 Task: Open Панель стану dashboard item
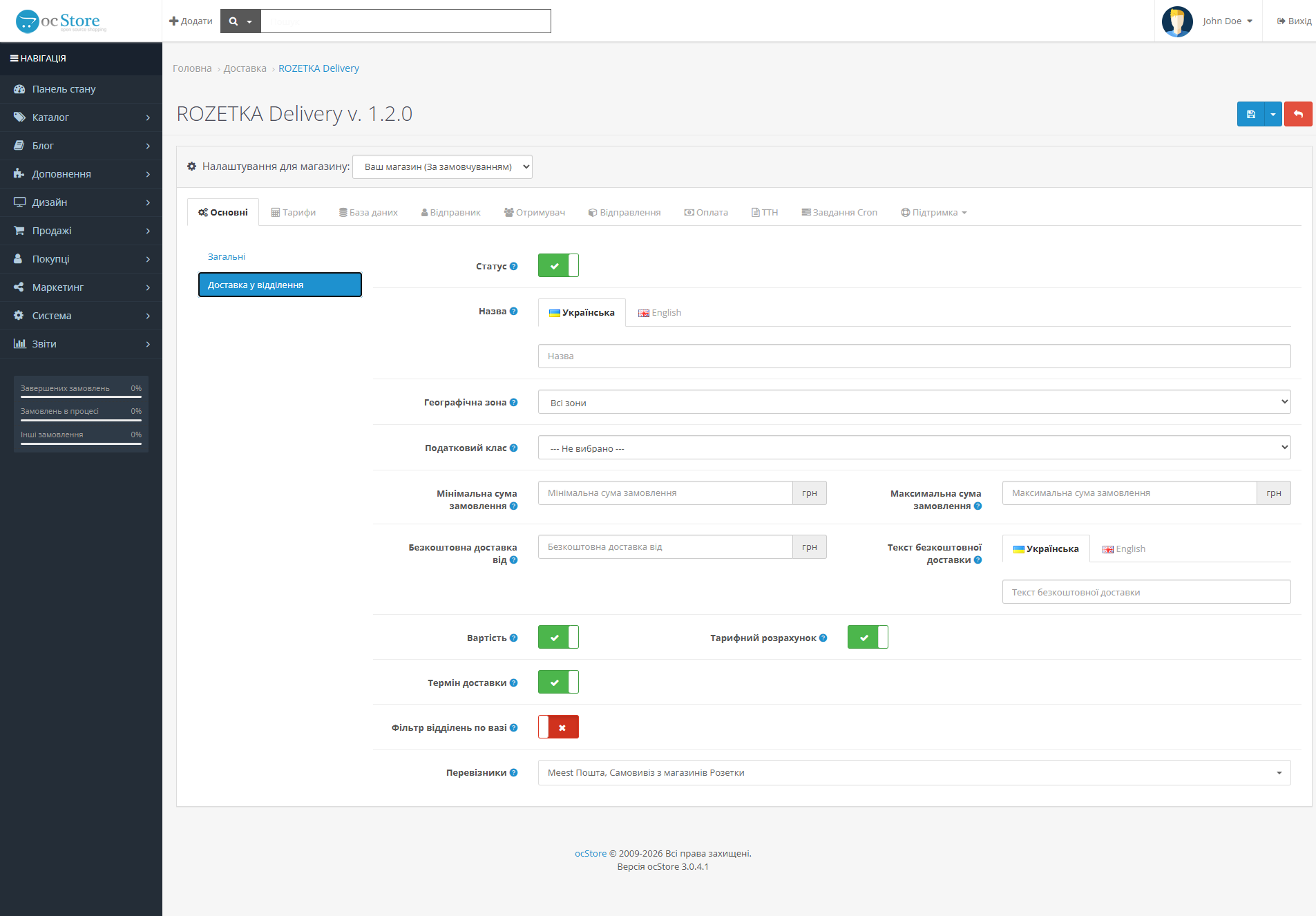point(81,89)
